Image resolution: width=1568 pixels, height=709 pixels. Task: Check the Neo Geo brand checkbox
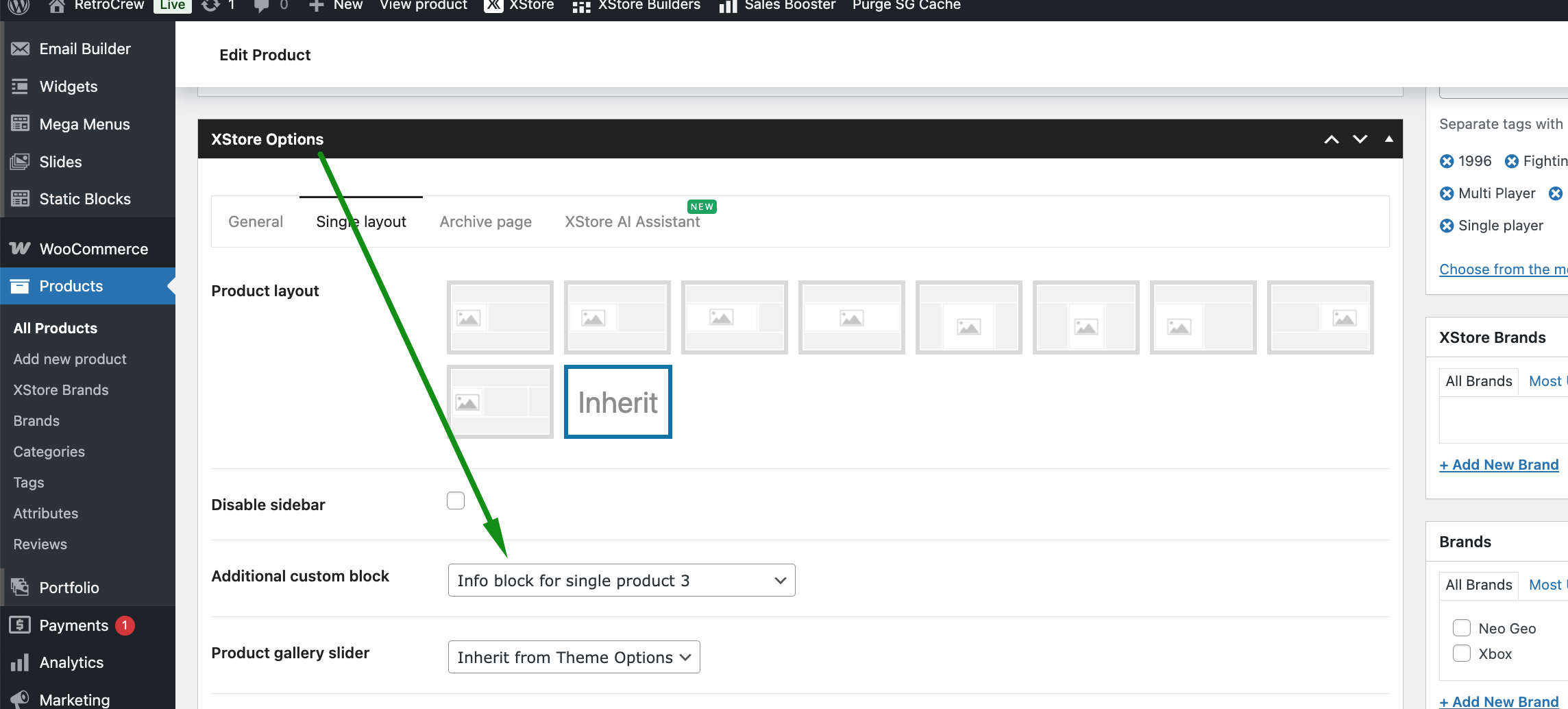pyautogui.click(x=1461, y=628)
